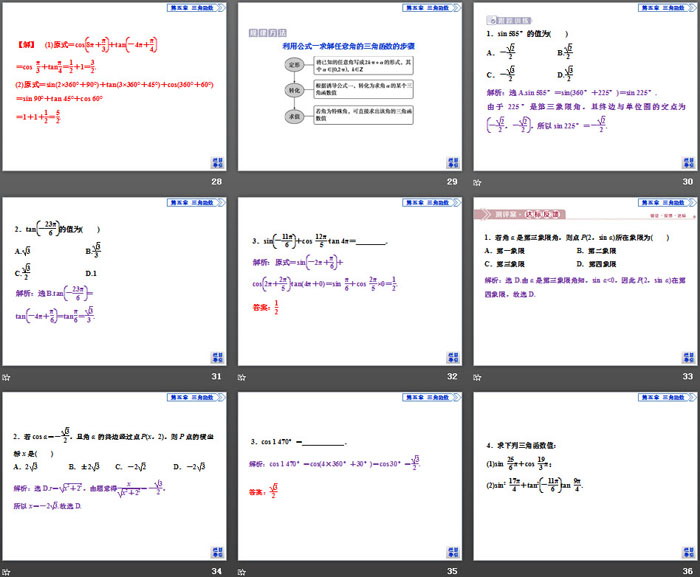Click the blue corner button on slide 28
This screenshot has width=700, height=577.
pyautogui.click(x=218, y=162)
